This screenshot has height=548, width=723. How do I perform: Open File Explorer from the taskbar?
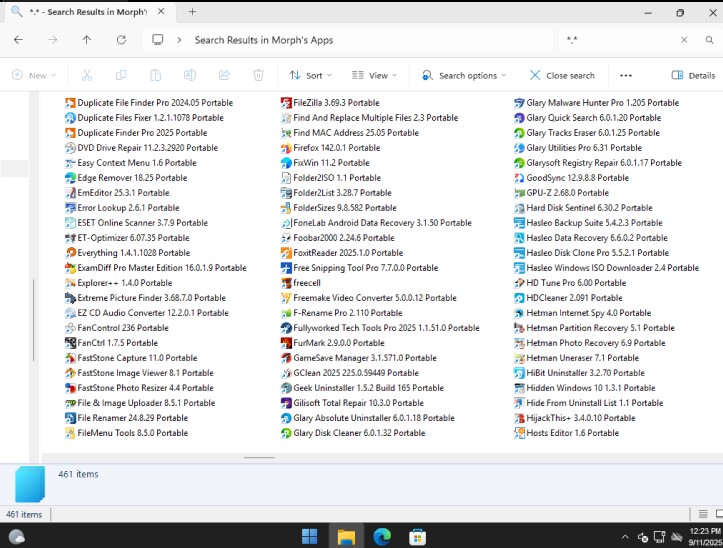click(x=346, y=536)
